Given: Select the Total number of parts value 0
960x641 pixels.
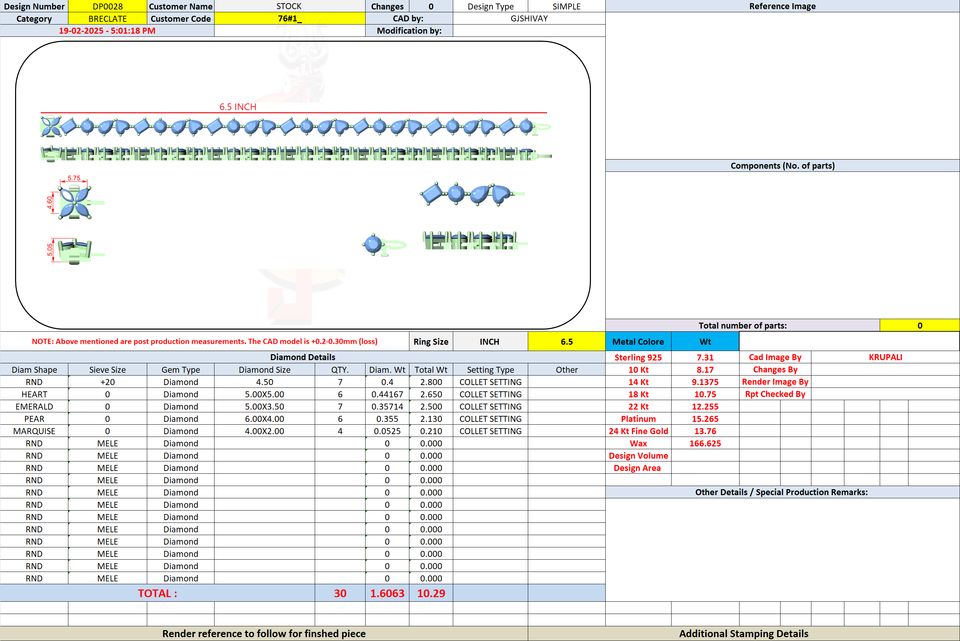Looking at the screenshot, I should pos(920,326).
